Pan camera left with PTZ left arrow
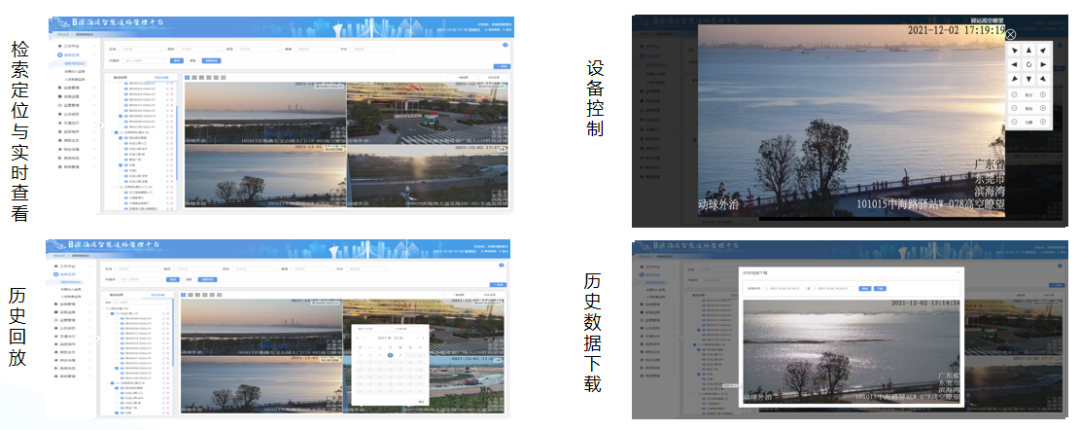This screenshot has height=430, width=1080. 1014,65
